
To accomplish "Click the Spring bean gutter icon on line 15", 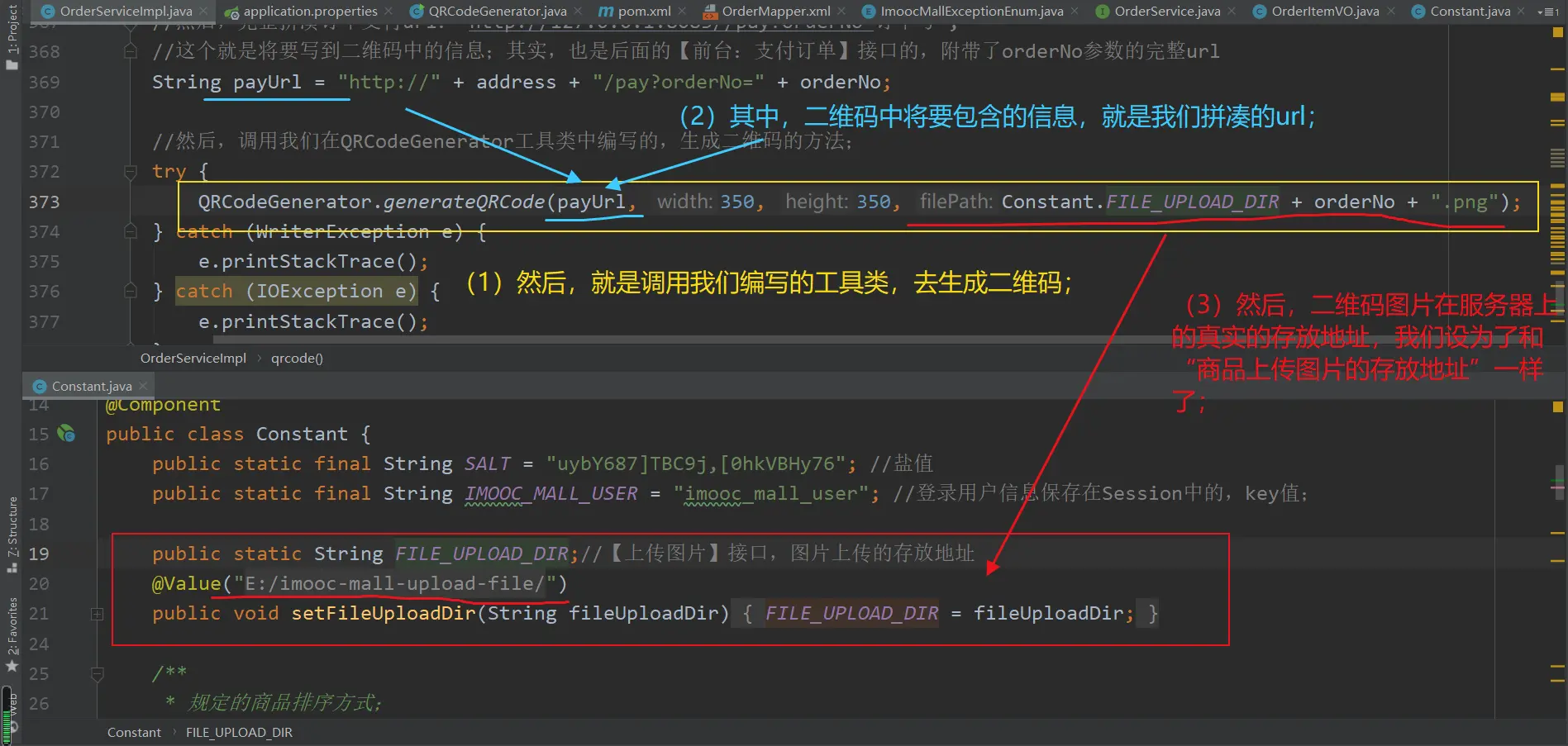I will click(x=66, y=433).
